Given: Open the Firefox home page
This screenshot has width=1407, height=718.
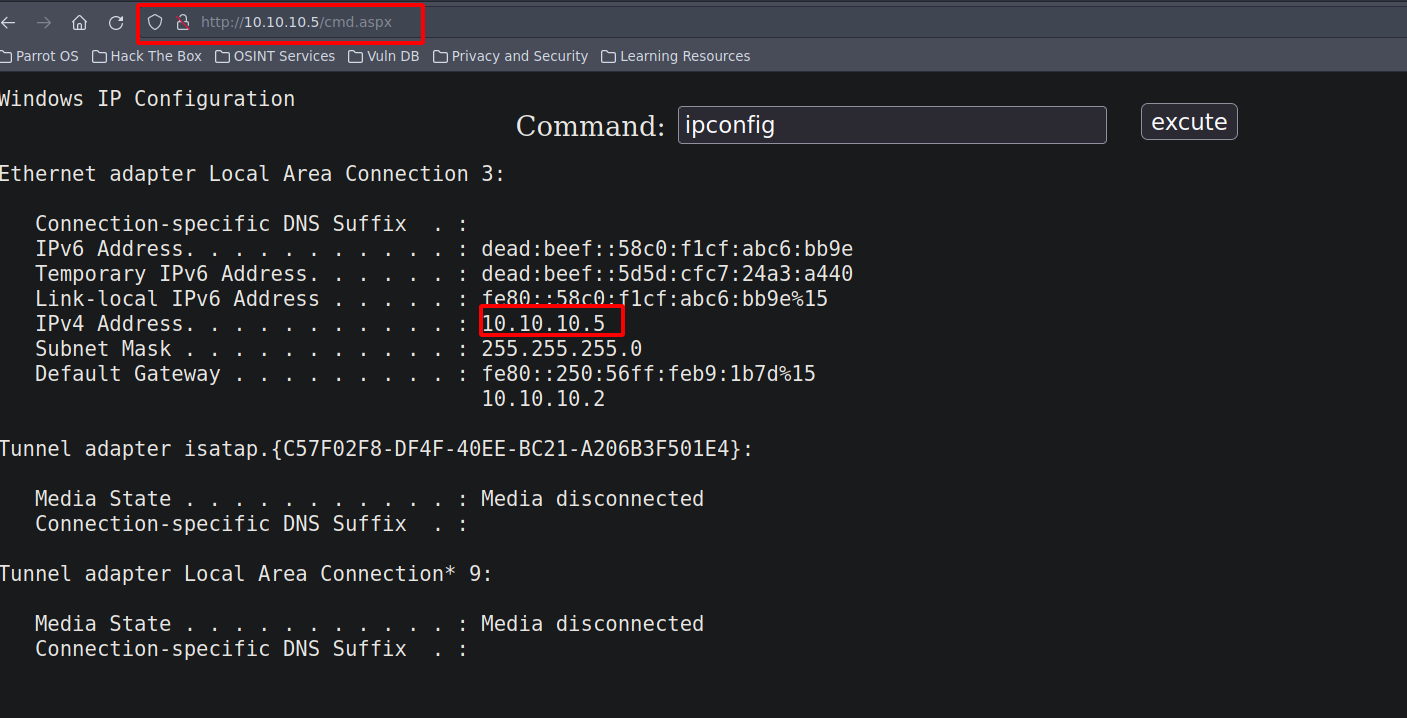Looking at the screenshot, I should click(x=79, y=22).
